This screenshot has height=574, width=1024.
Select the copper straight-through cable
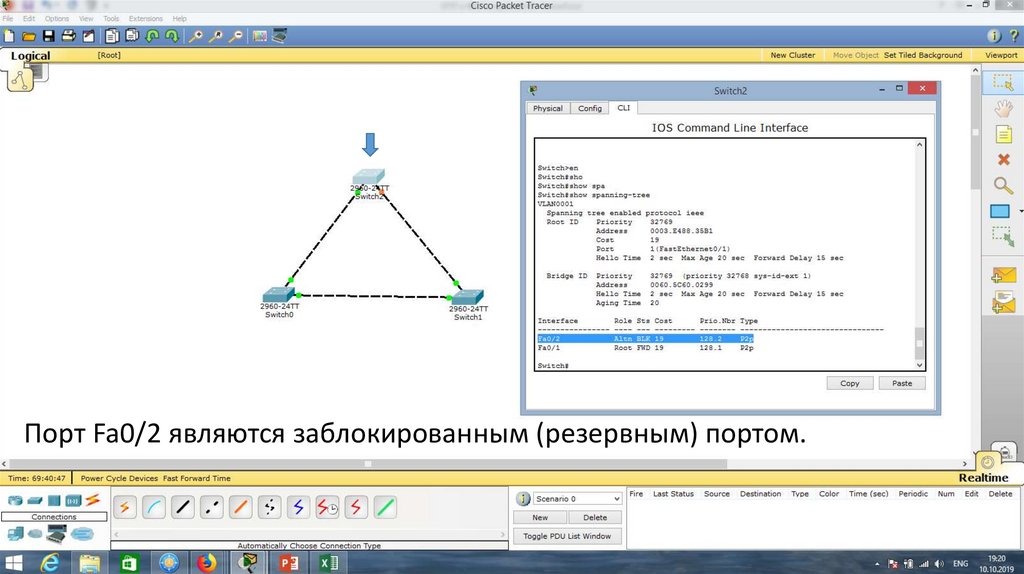pyautogui.click(x=183, y=507)
